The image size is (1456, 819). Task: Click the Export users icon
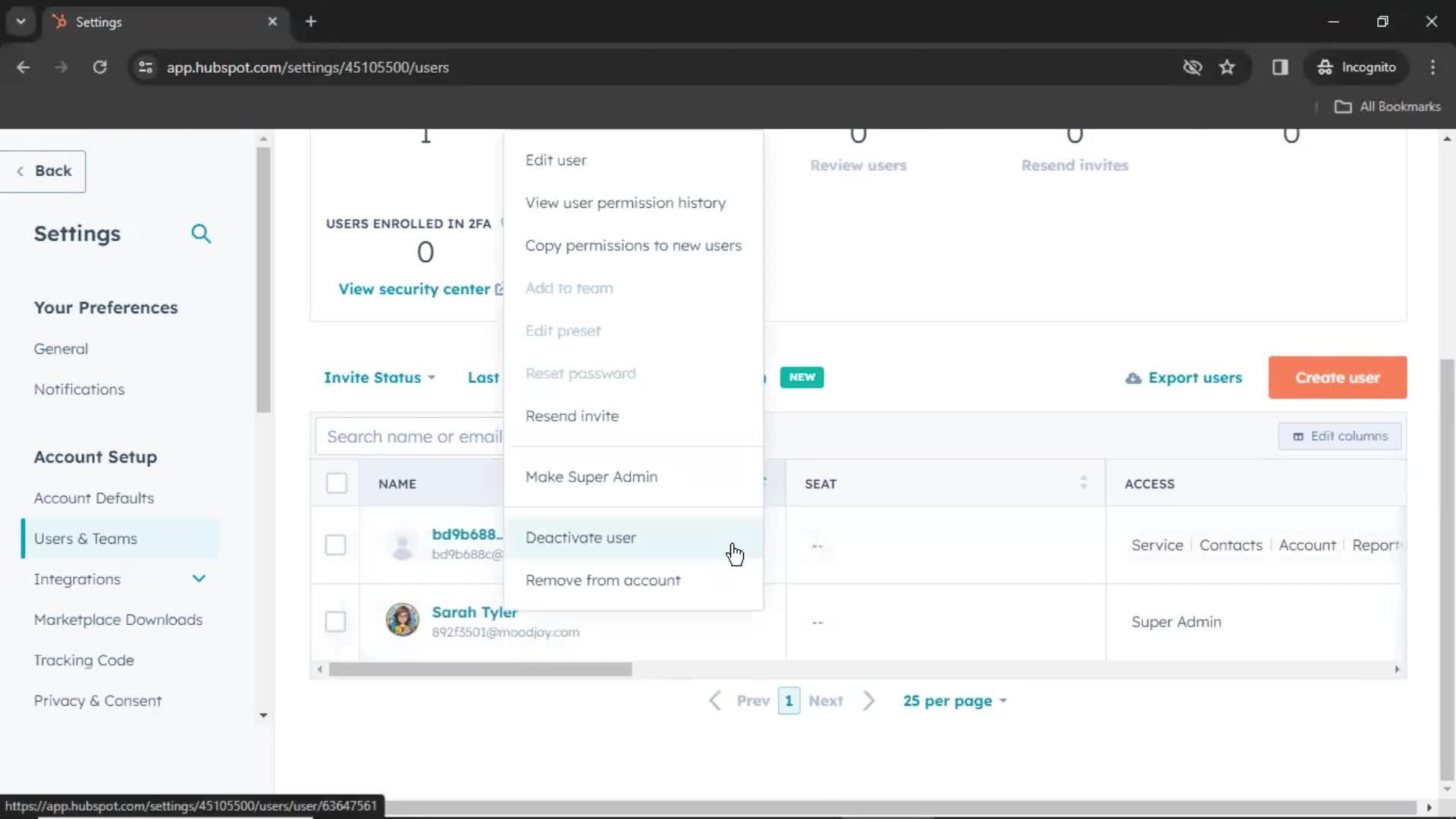point(1133,377)
